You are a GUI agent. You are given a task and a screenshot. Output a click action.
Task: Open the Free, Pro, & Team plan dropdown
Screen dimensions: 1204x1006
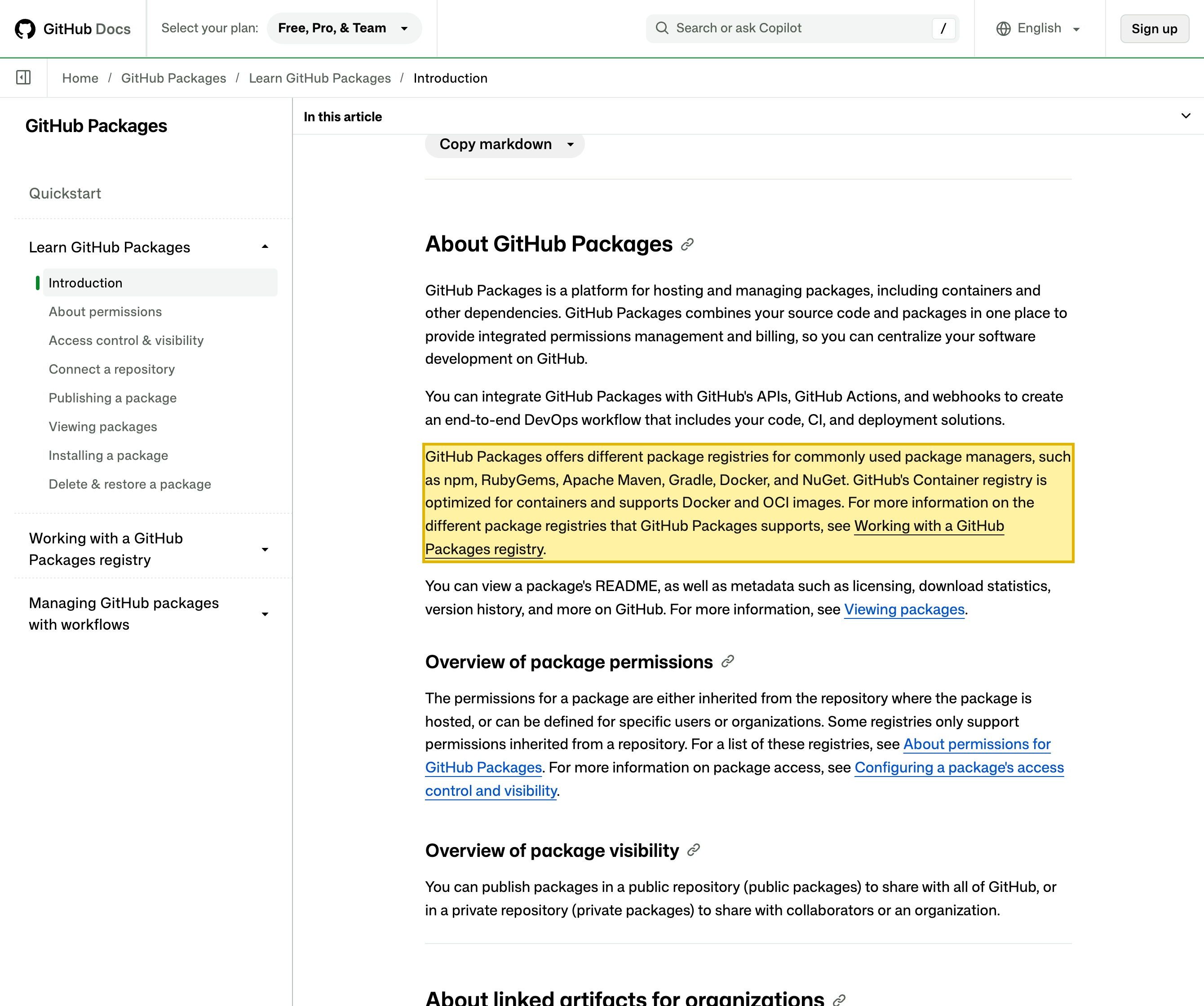pyautogui.click(x=344, y=28)
